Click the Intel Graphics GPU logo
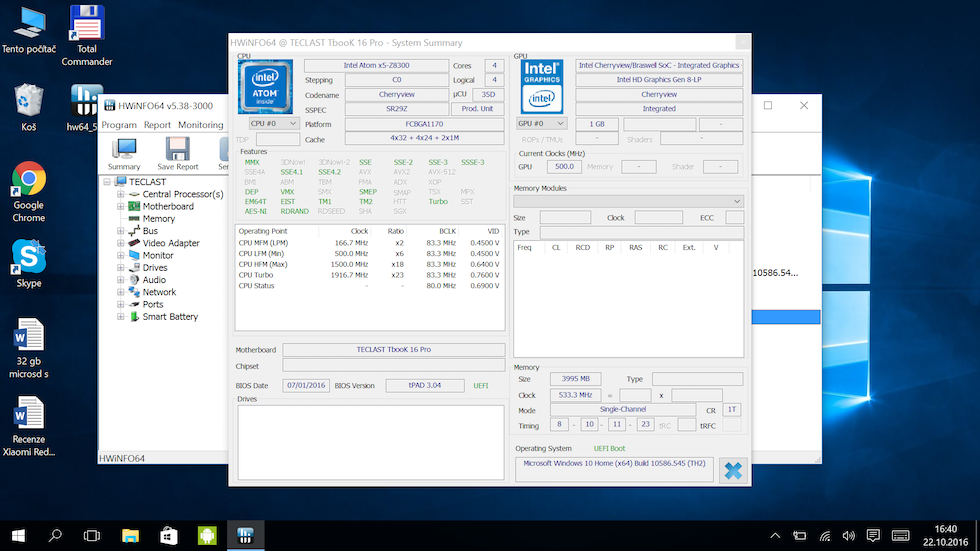 [x=542, y=86]
